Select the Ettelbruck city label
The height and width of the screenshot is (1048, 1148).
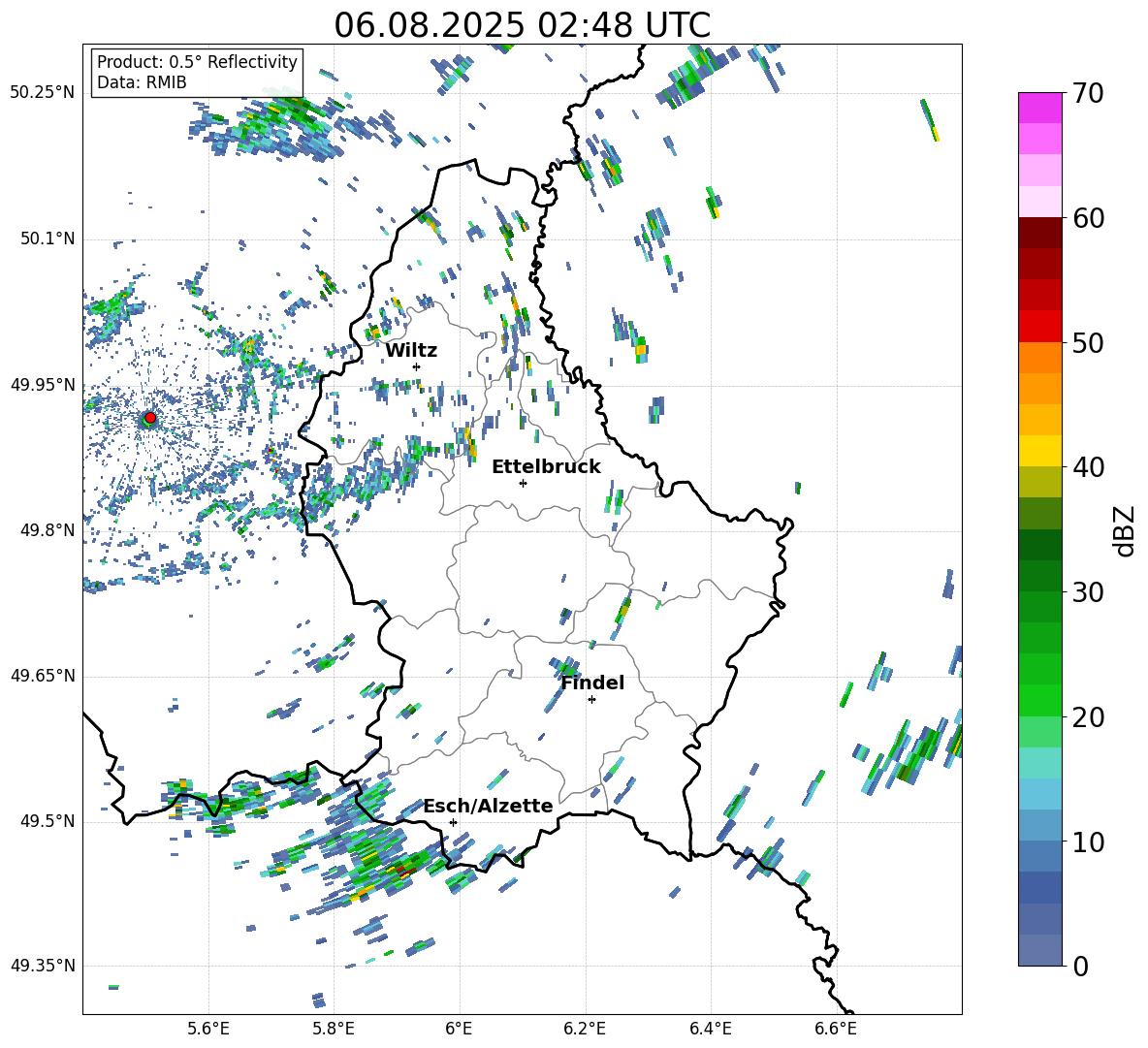[546, 467]
